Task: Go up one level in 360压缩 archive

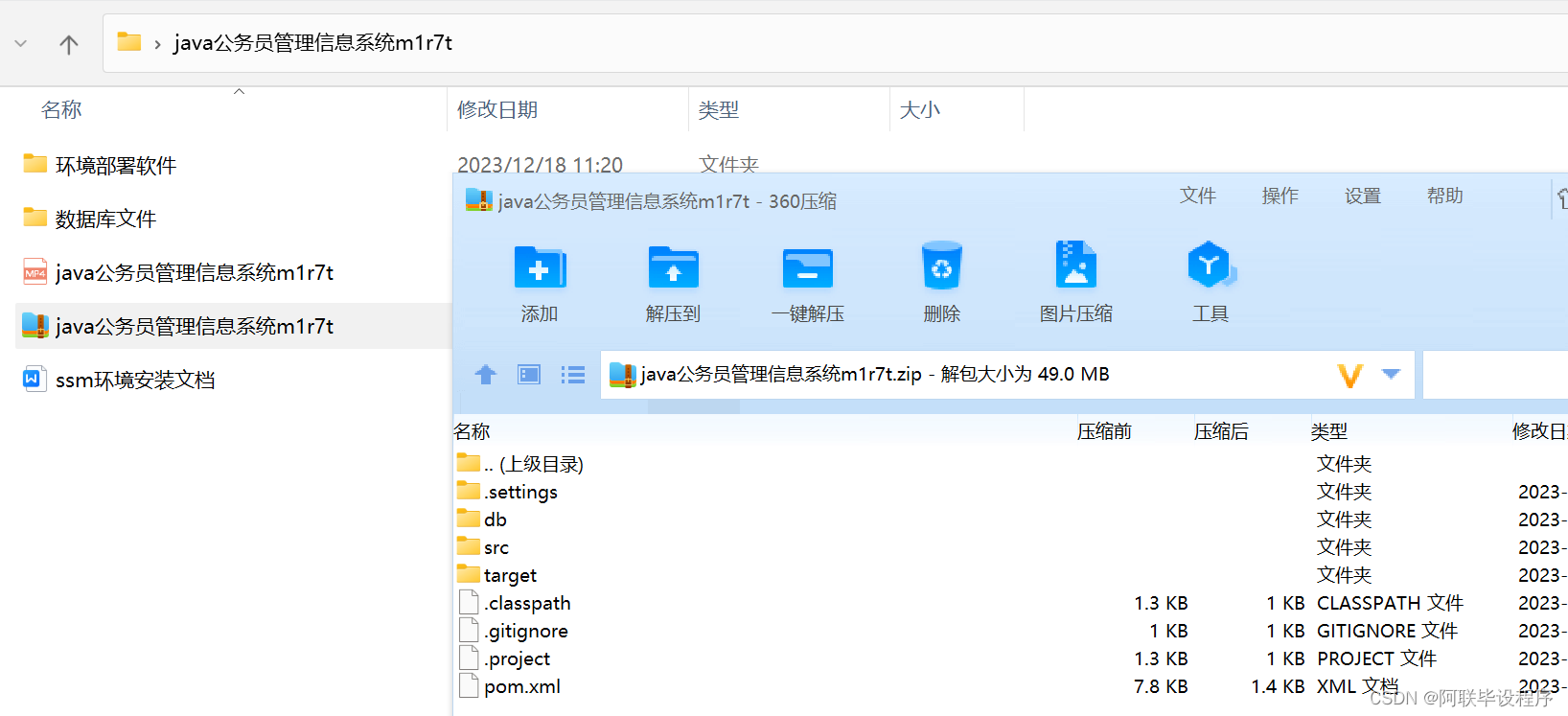Action: [x=486, y=375]
